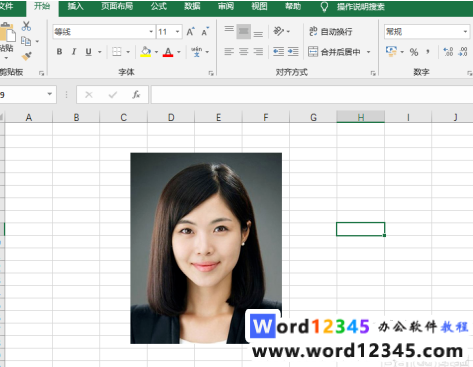Viewport: 473px width, 367px height.
Task: Click the Paste clipboard icon
Action: (x=7, y=33)
